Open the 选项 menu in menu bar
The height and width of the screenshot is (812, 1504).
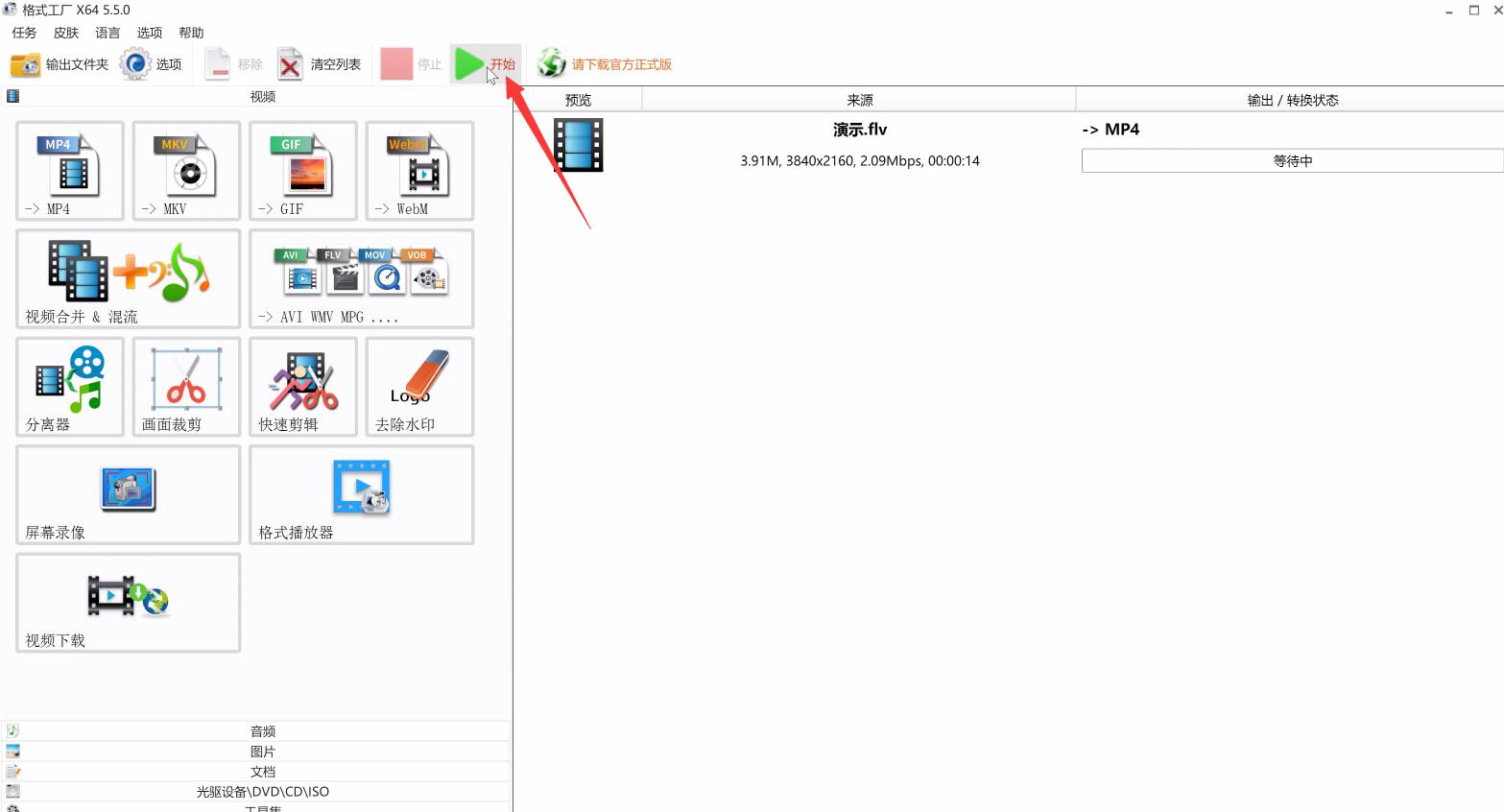click(149, 33)
